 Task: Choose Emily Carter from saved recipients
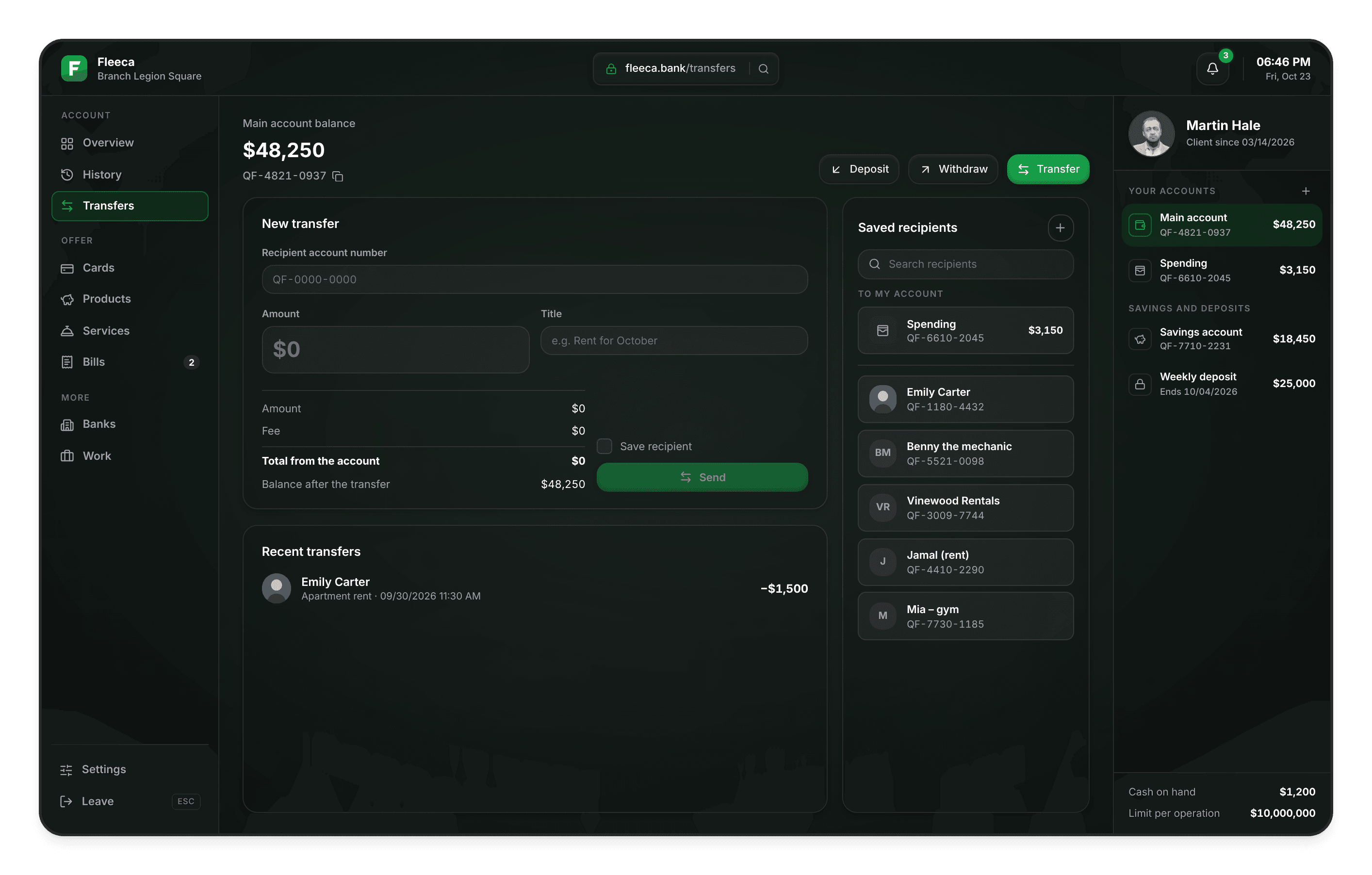966,399
